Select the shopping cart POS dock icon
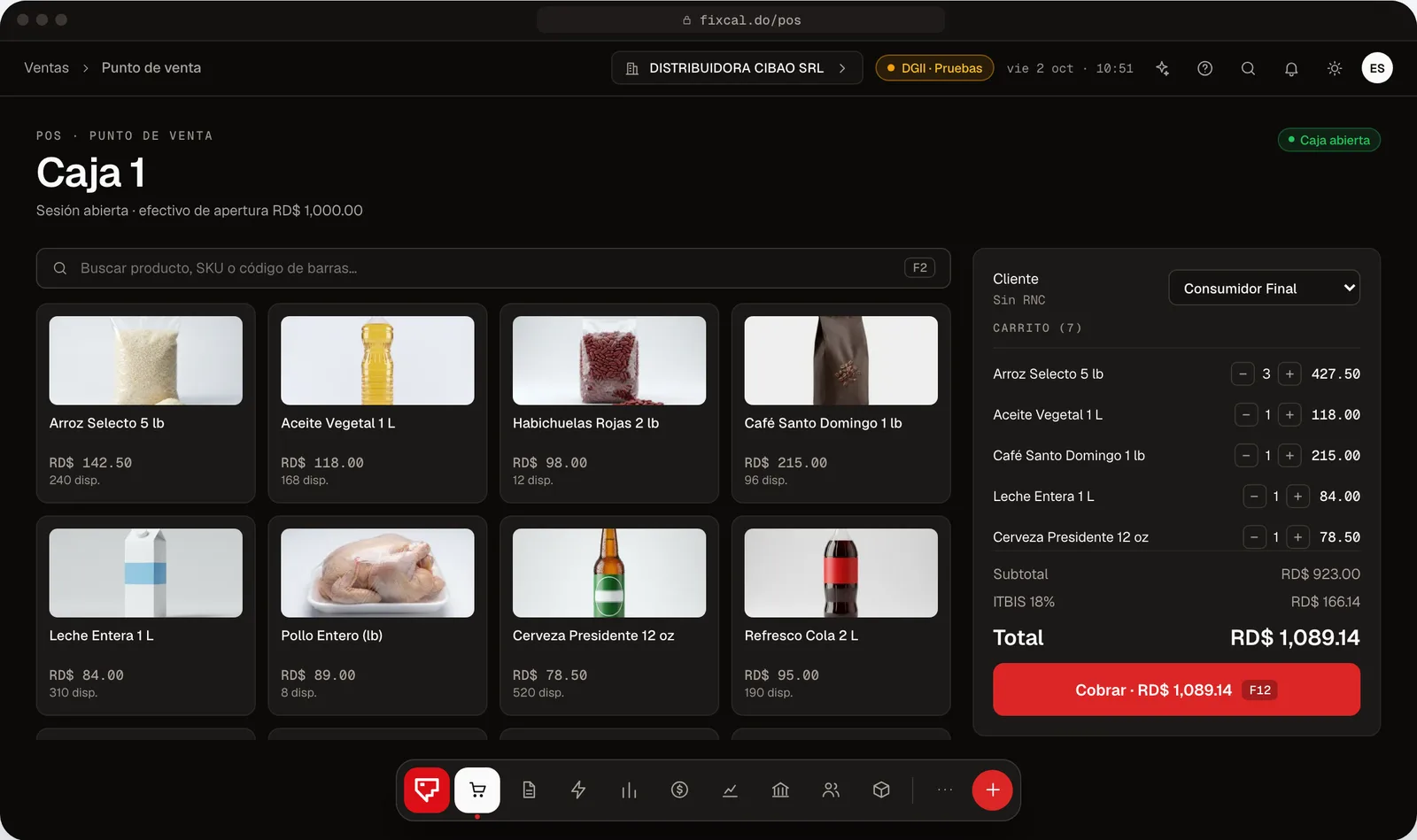 [477, 790]
